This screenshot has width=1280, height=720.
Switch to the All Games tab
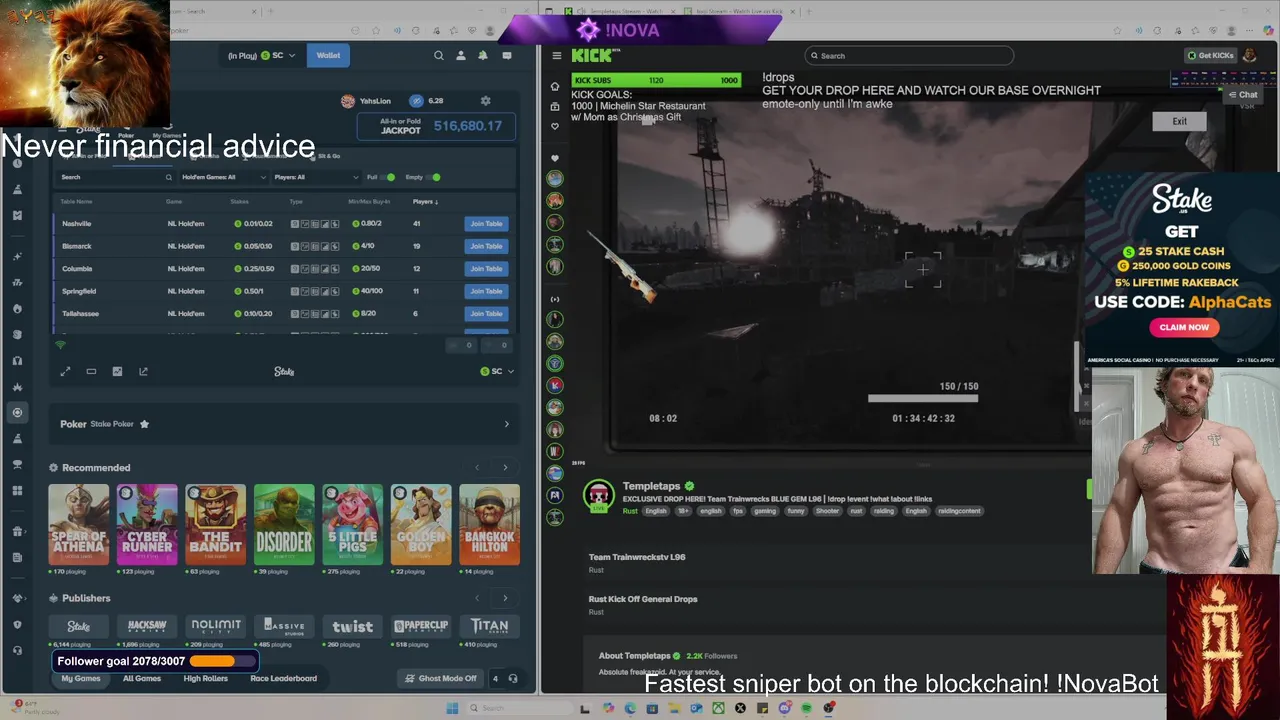[142, 678]
